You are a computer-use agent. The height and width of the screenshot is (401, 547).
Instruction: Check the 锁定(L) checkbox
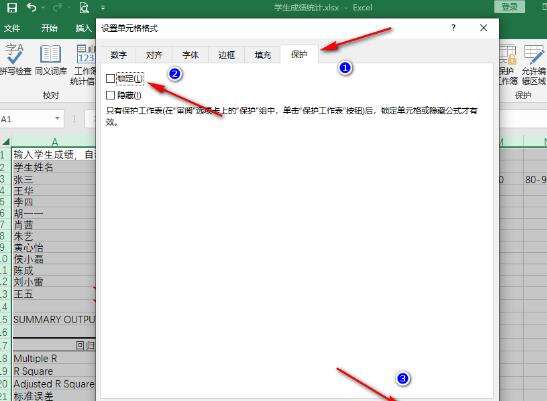[x=110, y=79]
